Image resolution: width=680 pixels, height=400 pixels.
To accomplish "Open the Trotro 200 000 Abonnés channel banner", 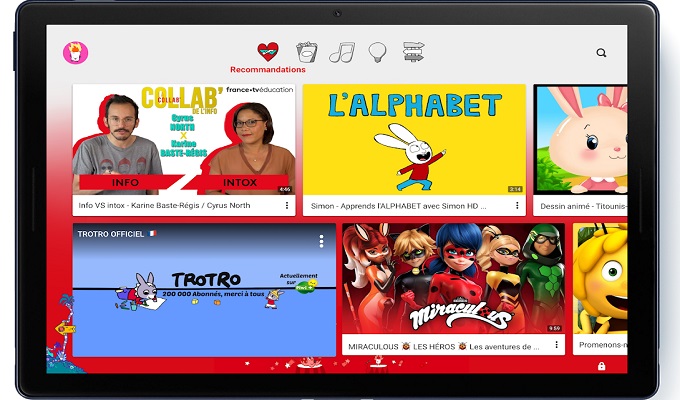I will [x=204, y=290].
